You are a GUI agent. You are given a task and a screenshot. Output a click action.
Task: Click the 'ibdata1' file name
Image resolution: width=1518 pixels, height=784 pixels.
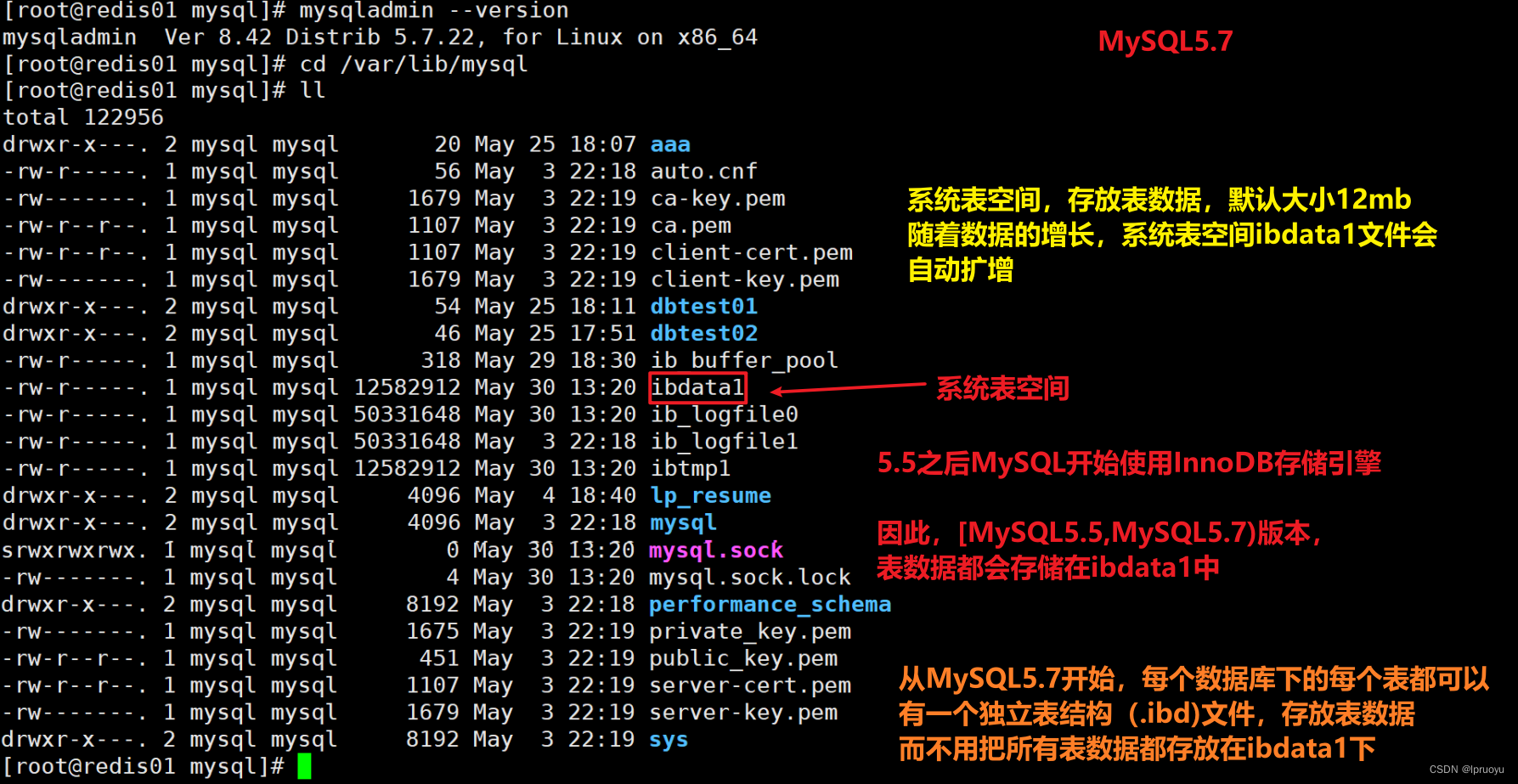click(697, 388)
